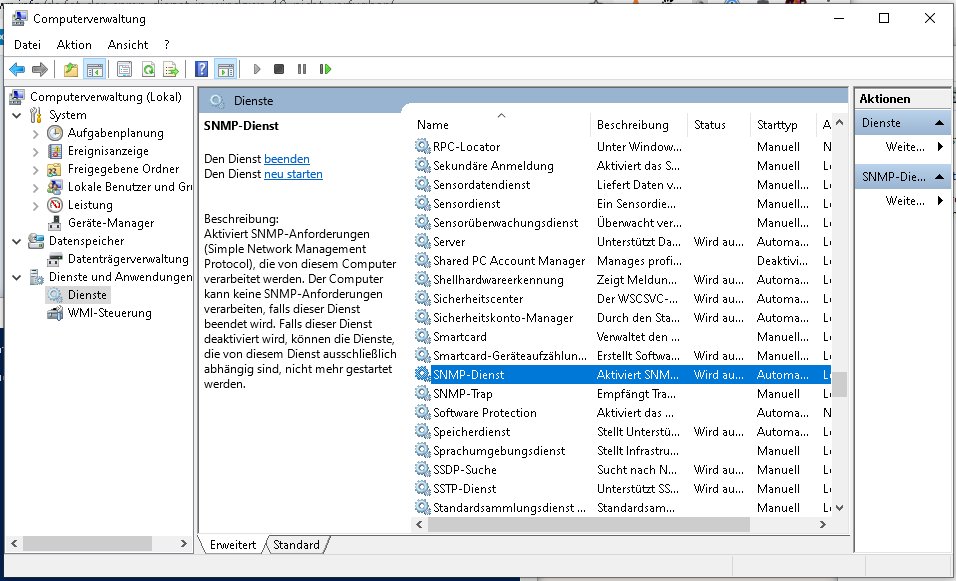This screenshot has width=956, height=581.
Task: Toggle the Aktionen pane visibility
Action: point(227,68)
